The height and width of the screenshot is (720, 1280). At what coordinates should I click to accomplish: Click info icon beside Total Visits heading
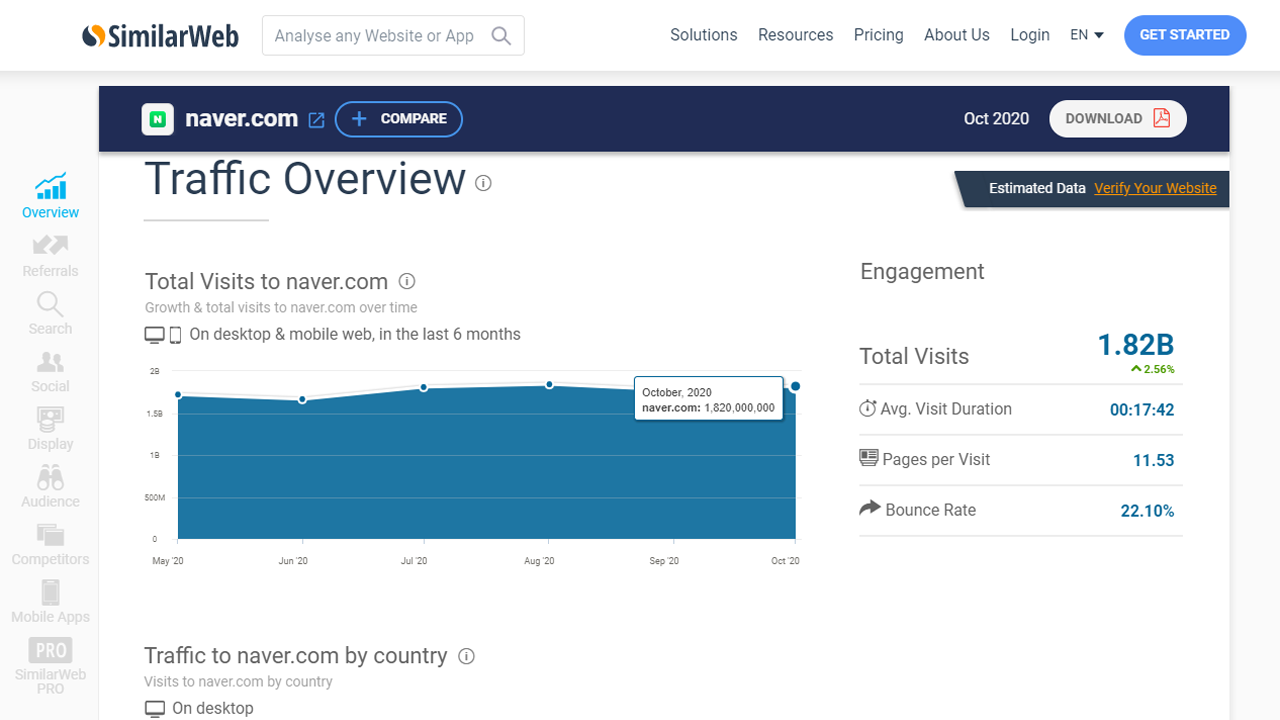[407, 281]
